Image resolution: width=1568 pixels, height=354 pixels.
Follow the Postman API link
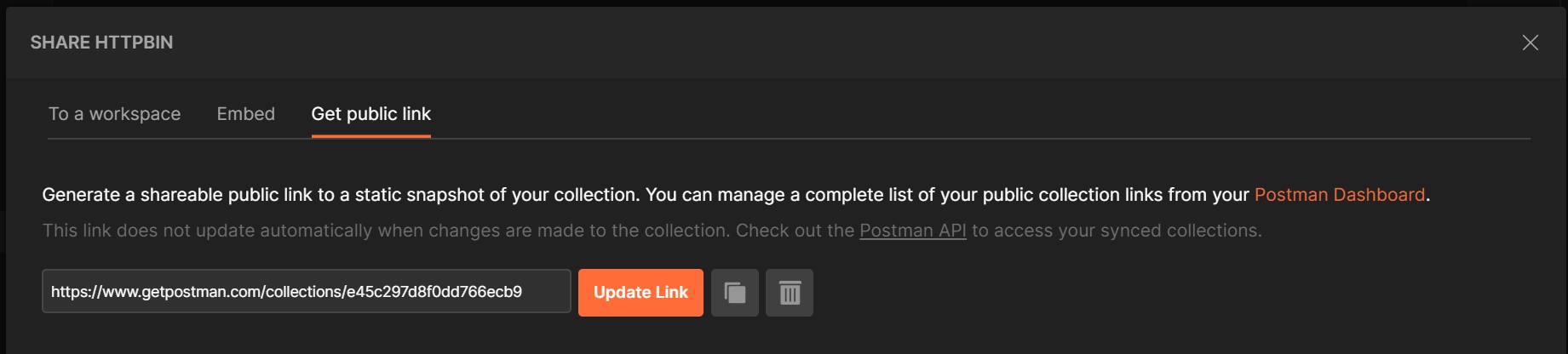[912, 231]
